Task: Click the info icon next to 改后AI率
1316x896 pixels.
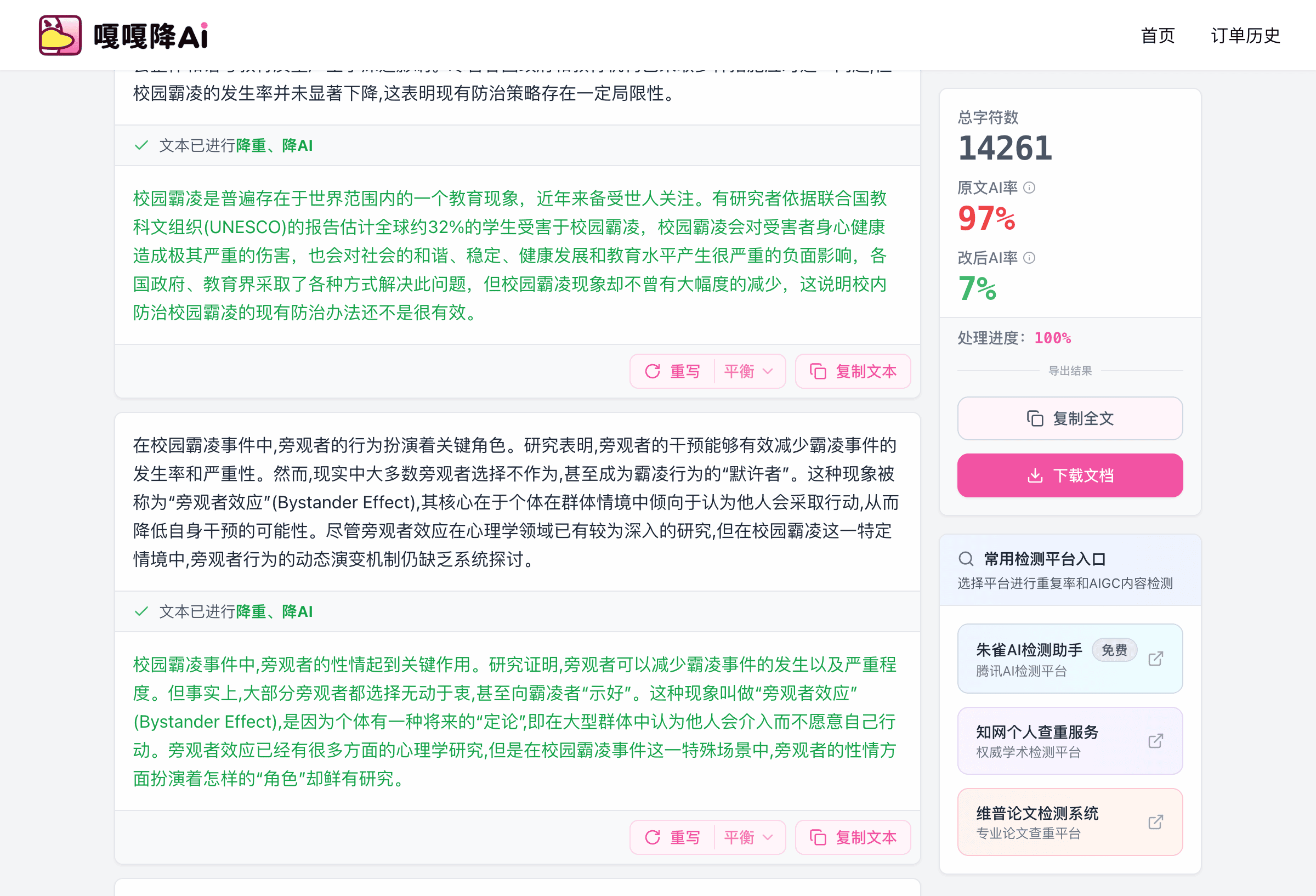Action: 1029,258
